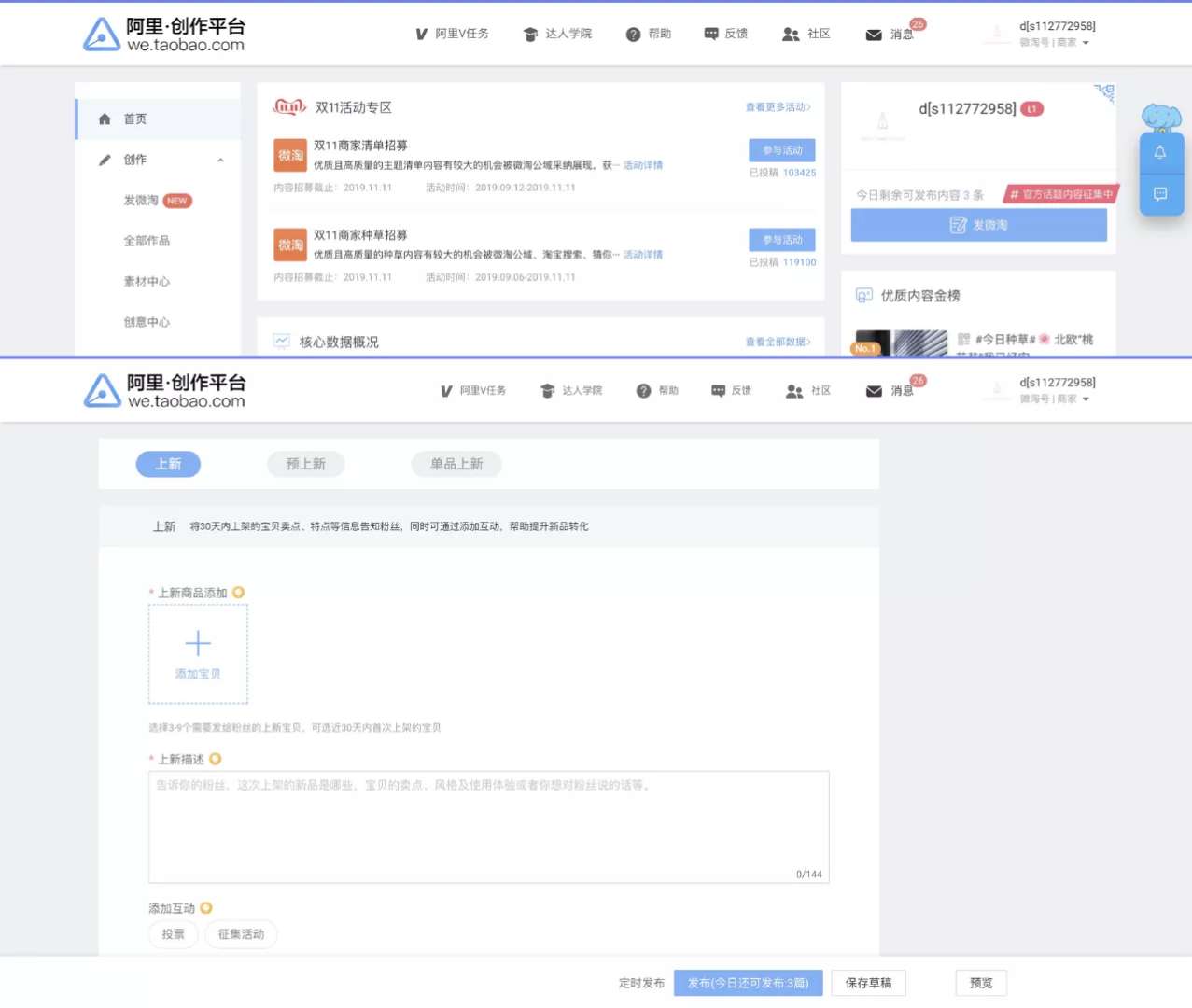
Task: Click the 阿里V任务 icon in the homepage header
Action: coord(422,35)
